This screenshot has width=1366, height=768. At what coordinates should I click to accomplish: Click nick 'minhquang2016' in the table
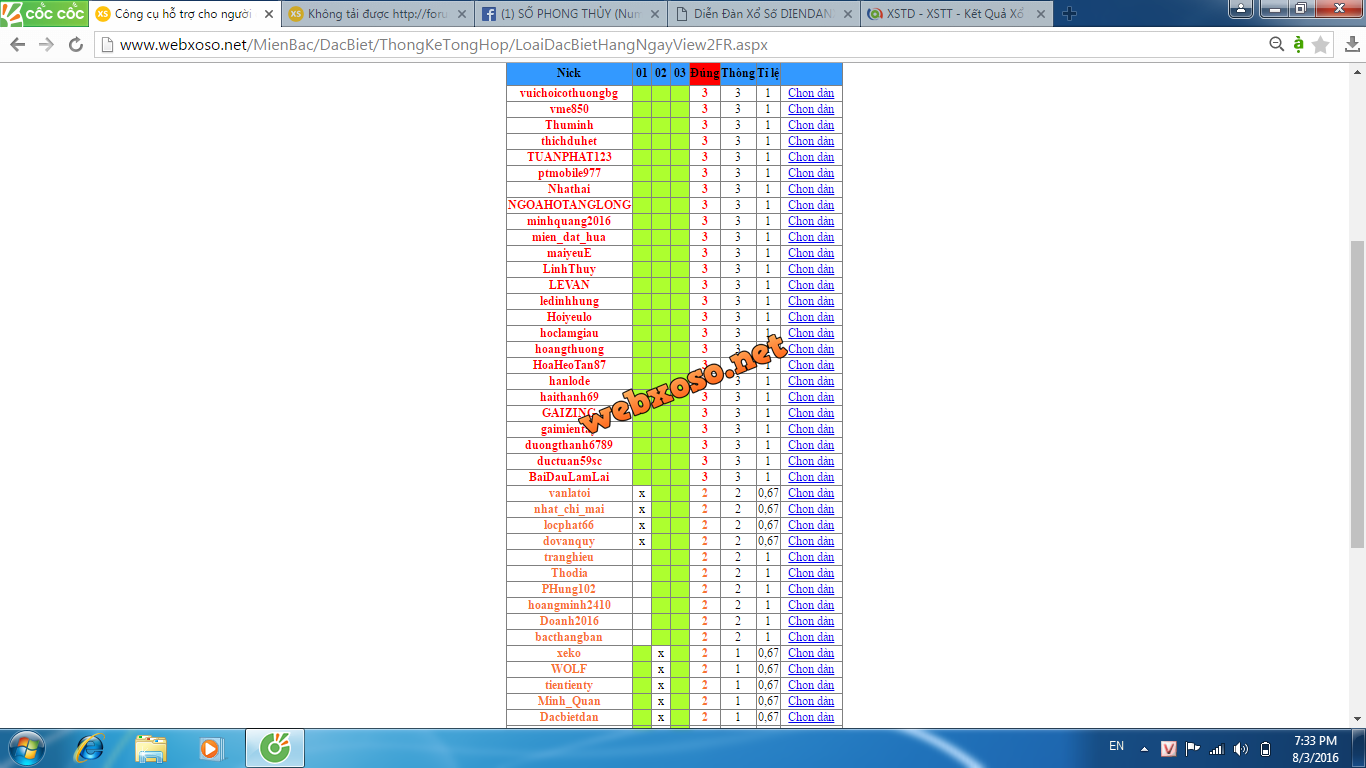[569, 221]
